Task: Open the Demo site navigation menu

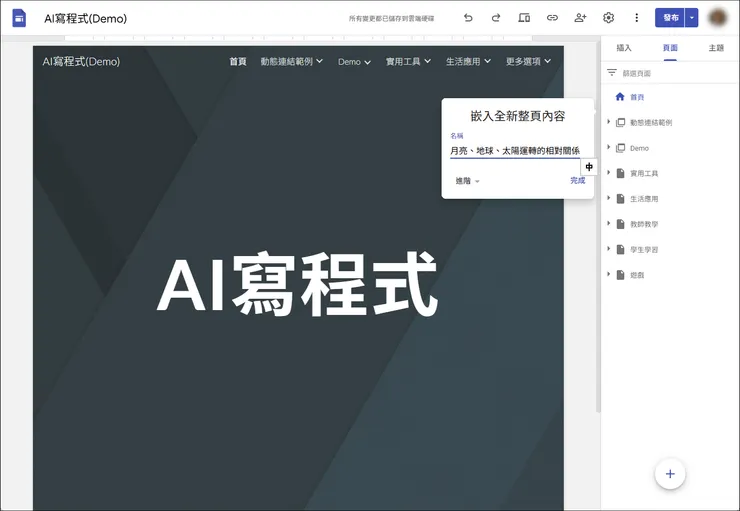Action: coord(354,62)
